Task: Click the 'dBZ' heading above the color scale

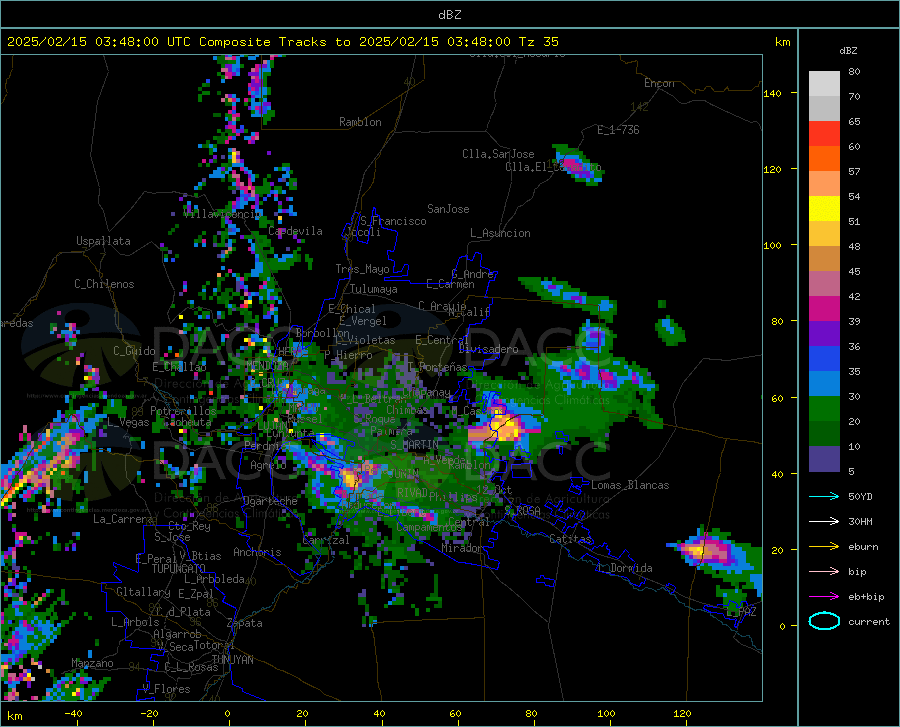Action: [848, 50]
